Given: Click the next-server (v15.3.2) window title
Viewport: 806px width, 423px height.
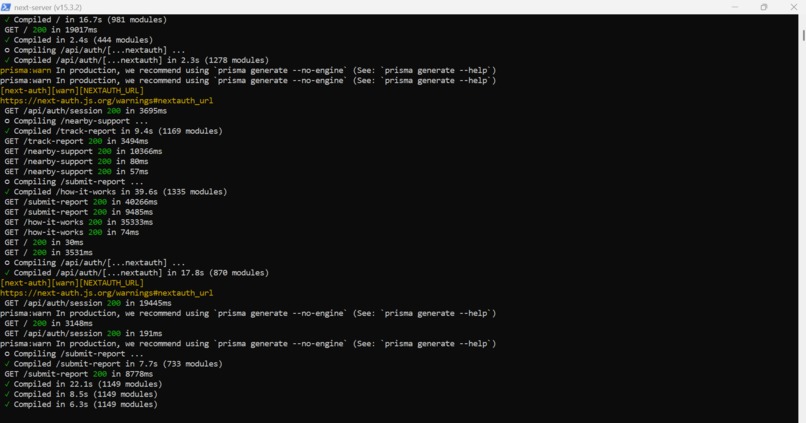Looking at the screenshot, I should click(x=48, y=8).
